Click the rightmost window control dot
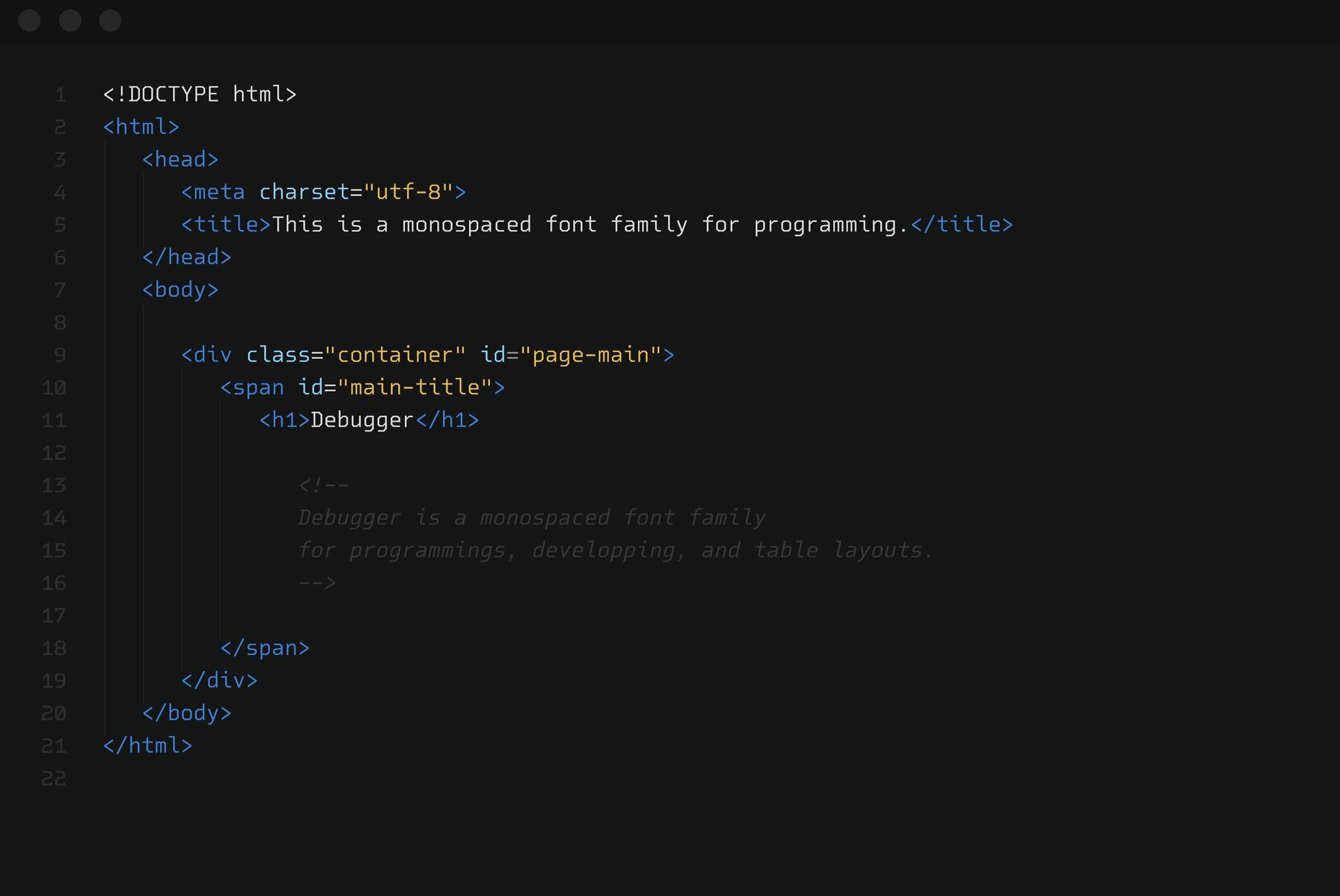This screenshot has width=1340, height=896. tap(110, 21)
